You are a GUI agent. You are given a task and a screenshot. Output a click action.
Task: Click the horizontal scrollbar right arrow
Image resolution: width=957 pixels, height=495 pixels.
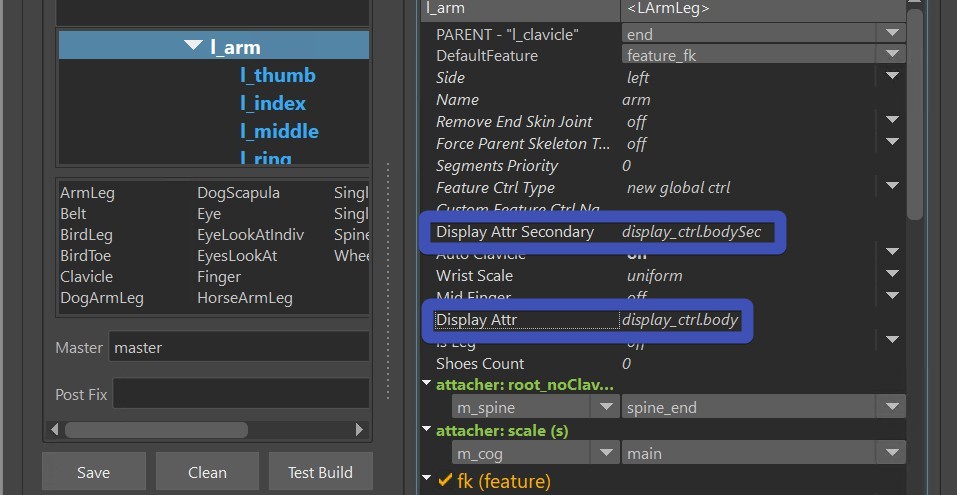coord(359,429)
